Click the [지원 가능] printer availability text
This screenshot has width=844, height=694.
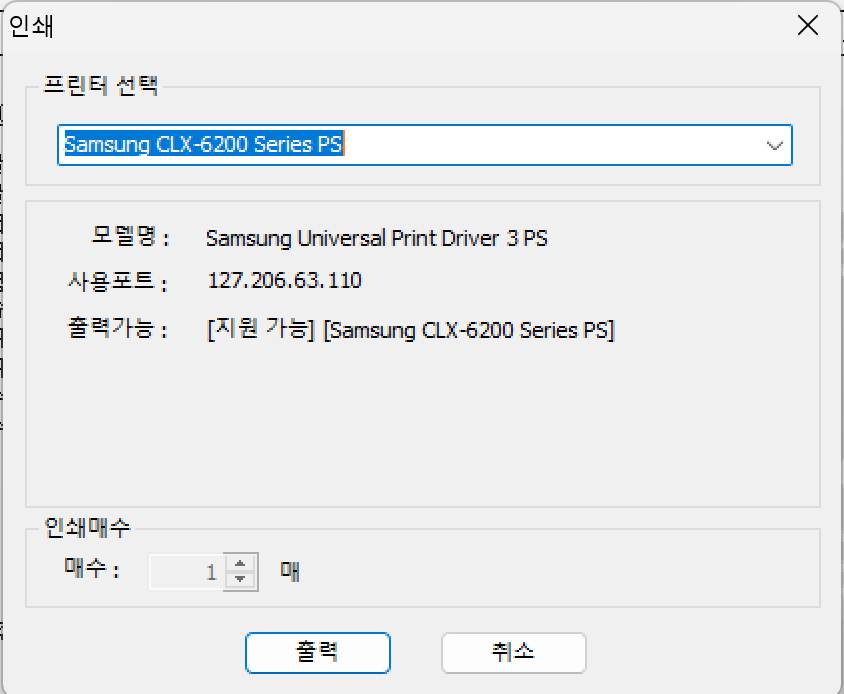[x=261, y=329]
